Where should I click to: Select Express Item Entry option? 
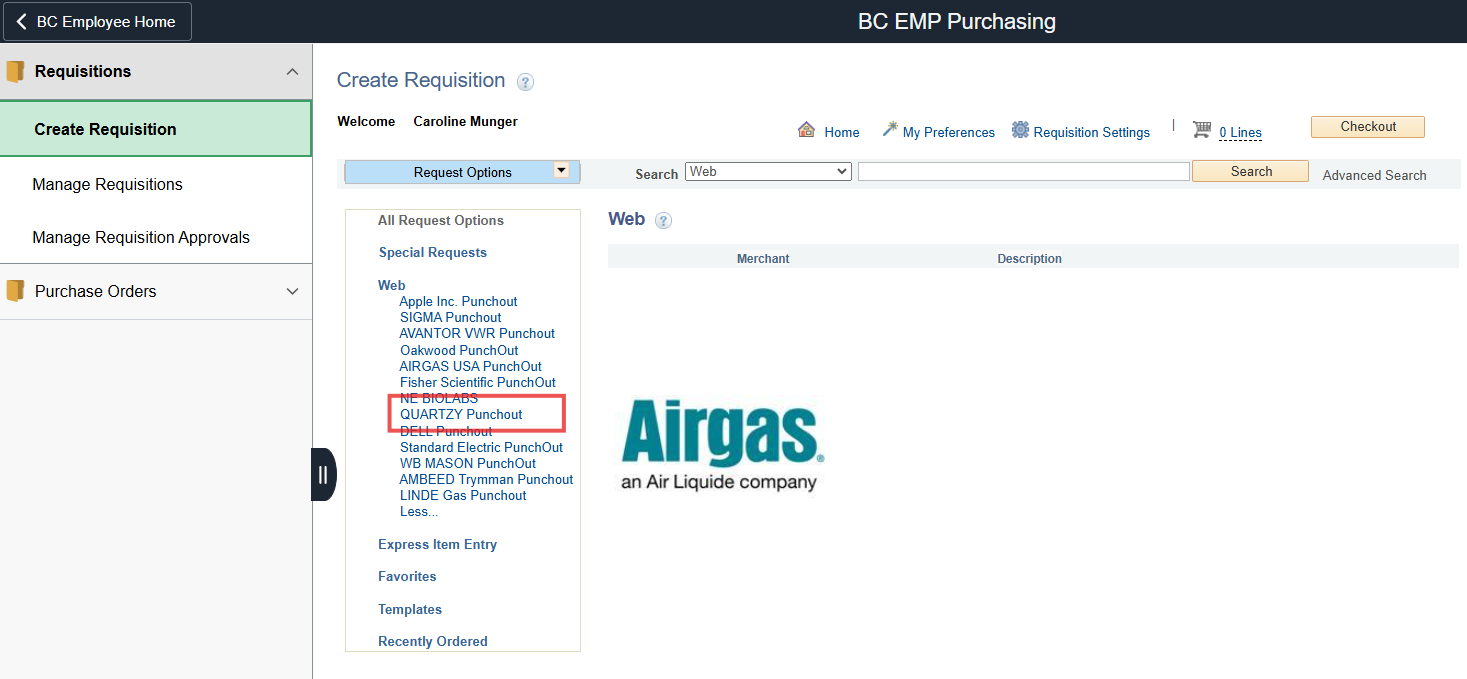[x=437, y=544]
